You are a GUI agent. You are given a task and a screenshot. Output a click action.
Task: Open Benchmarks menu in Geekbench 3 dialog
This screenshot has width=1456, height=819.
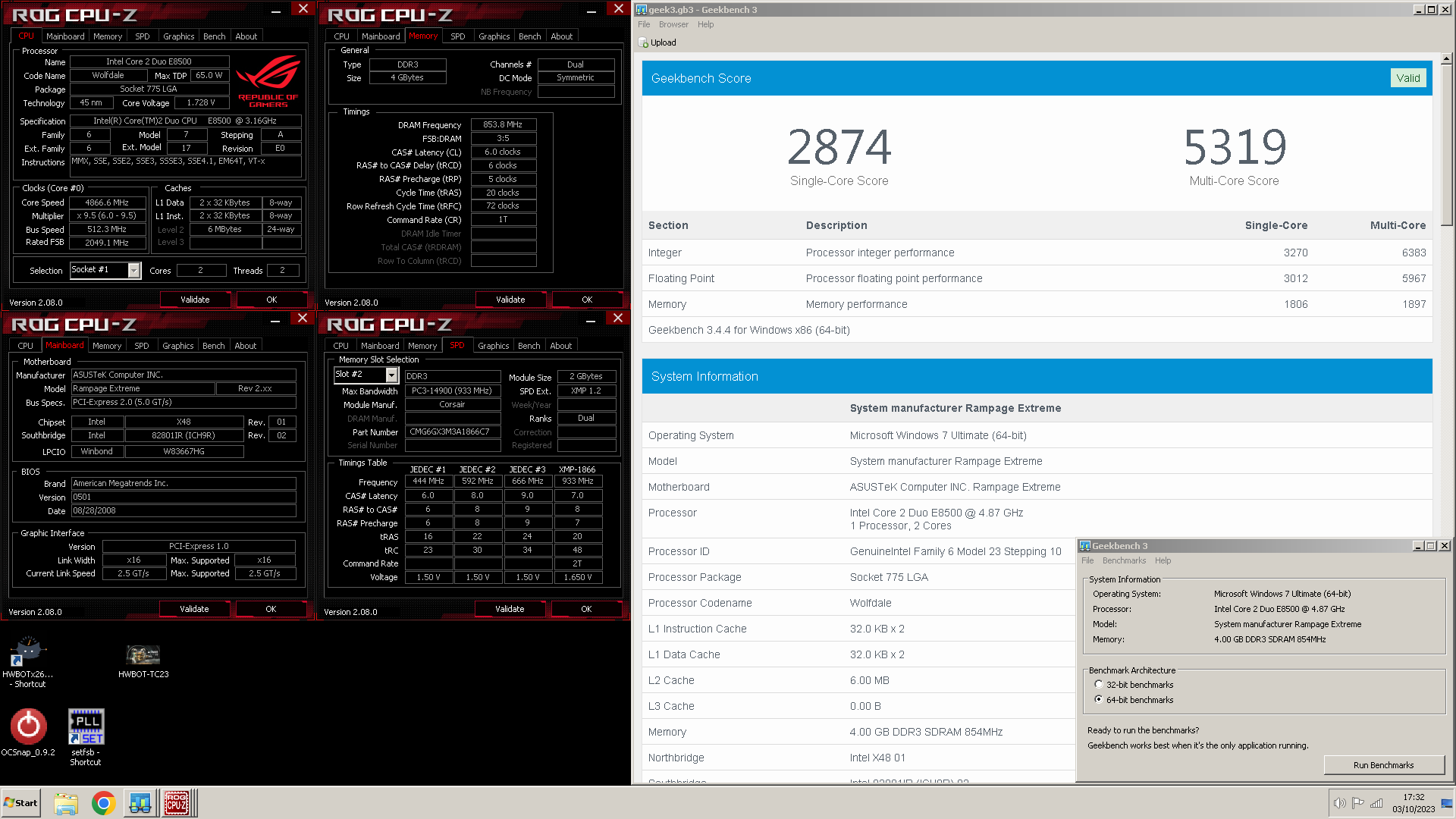(1124, 560)
